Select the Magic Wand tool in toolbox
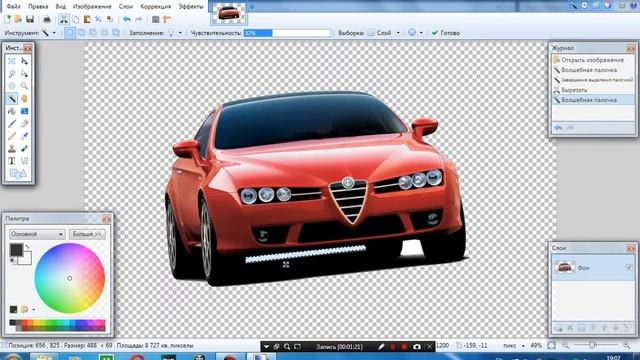 pos(12,98)
